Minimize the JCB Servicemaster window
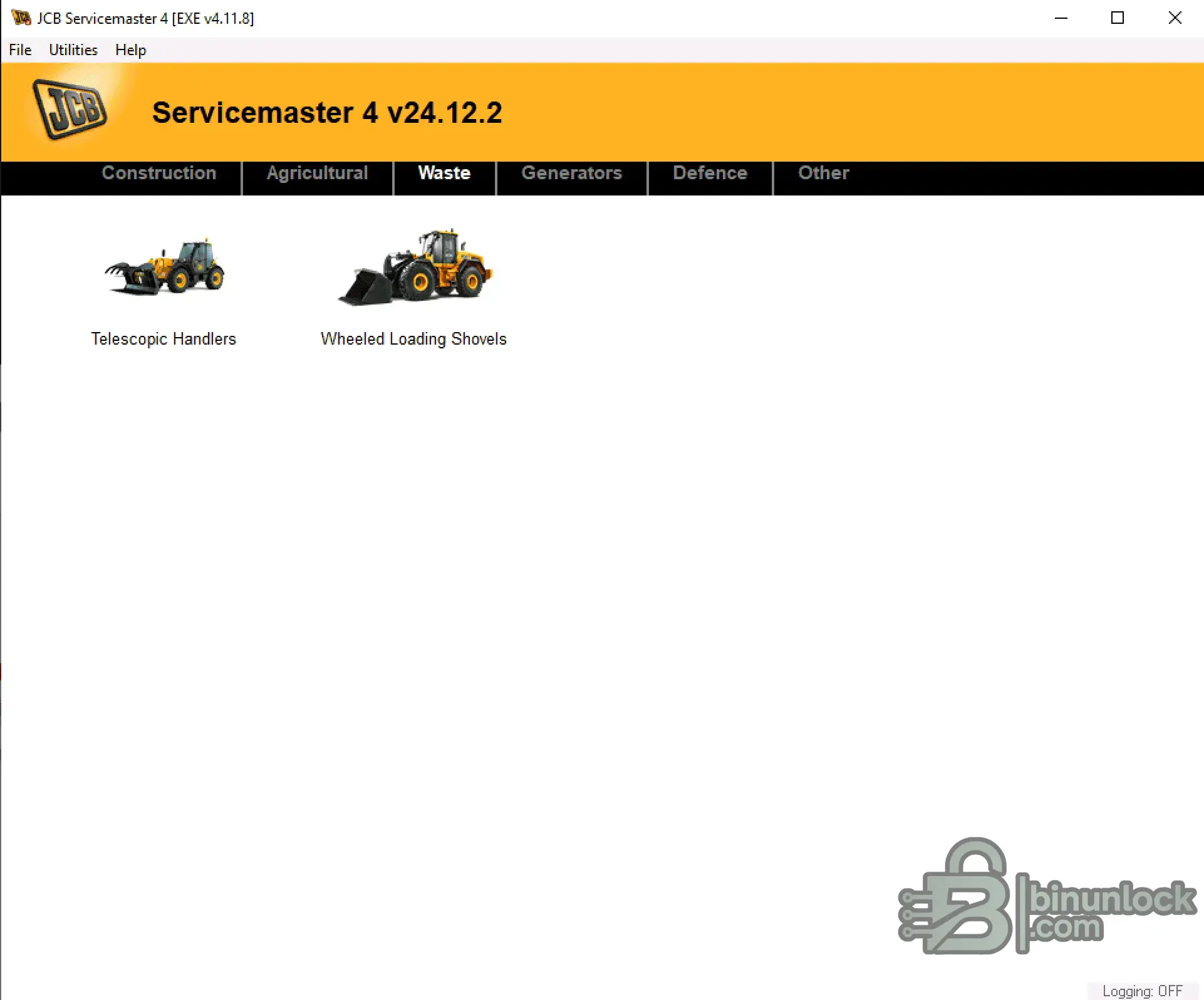Viewport: 1204px width, 1000px height. click(1061, 18)
